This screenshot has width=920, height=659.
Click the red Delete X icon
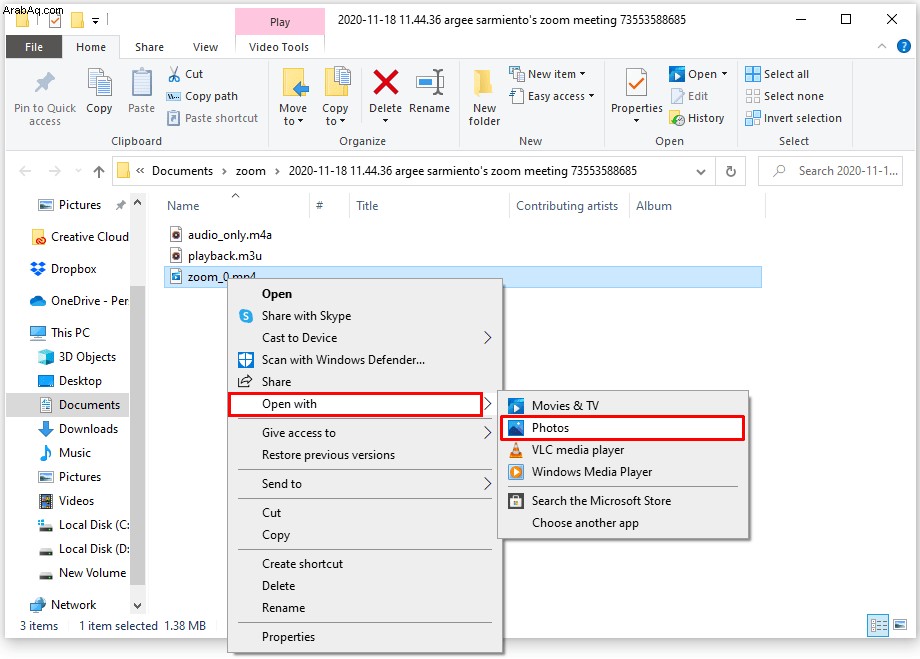coord(385,82)
